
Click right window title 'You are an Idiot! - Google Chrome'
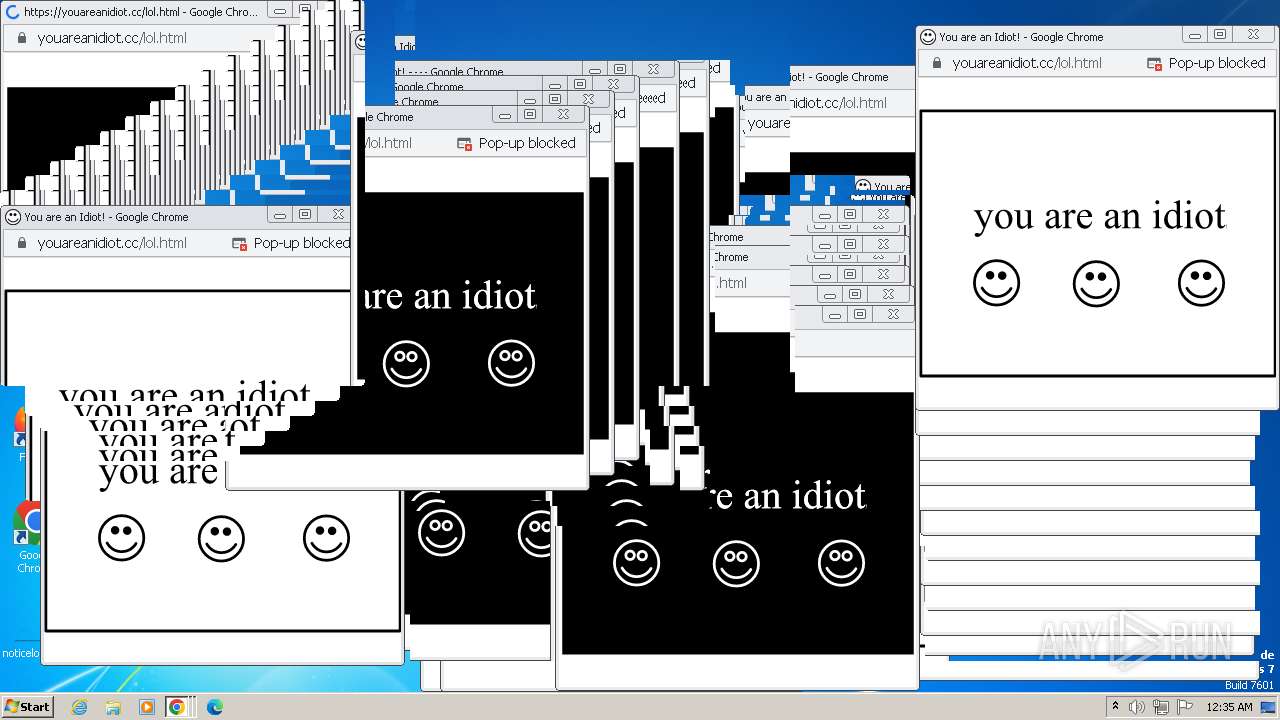(x=1021, y=37)
